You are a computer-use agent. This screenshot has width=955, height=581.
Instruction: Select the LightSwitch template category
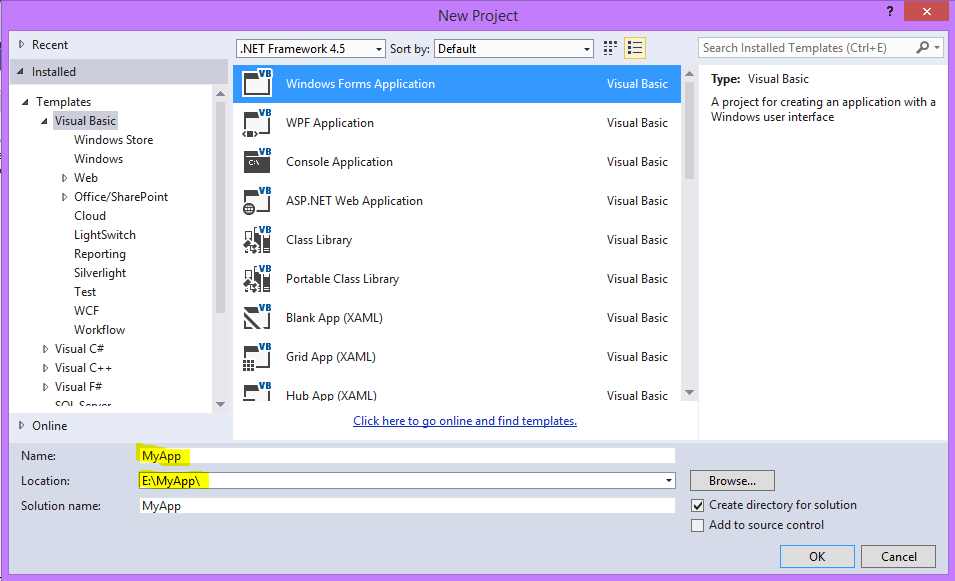click(105, 234)
